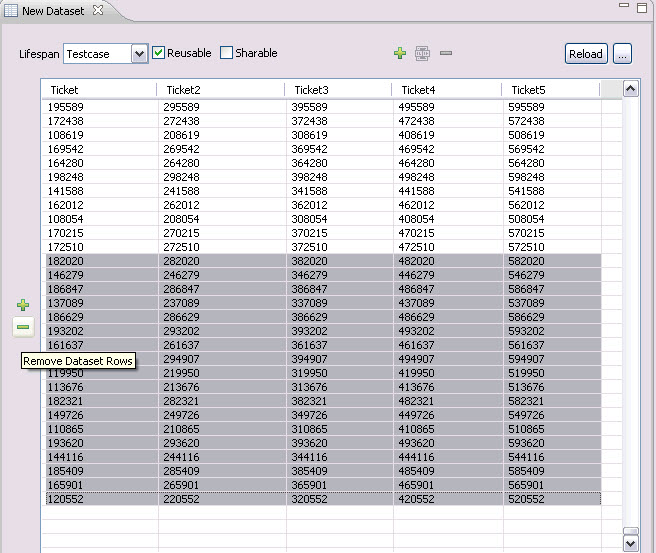656x553 pixels.
Task: Click cell 486847 in Ticket4 column
Action: (448, 289)
